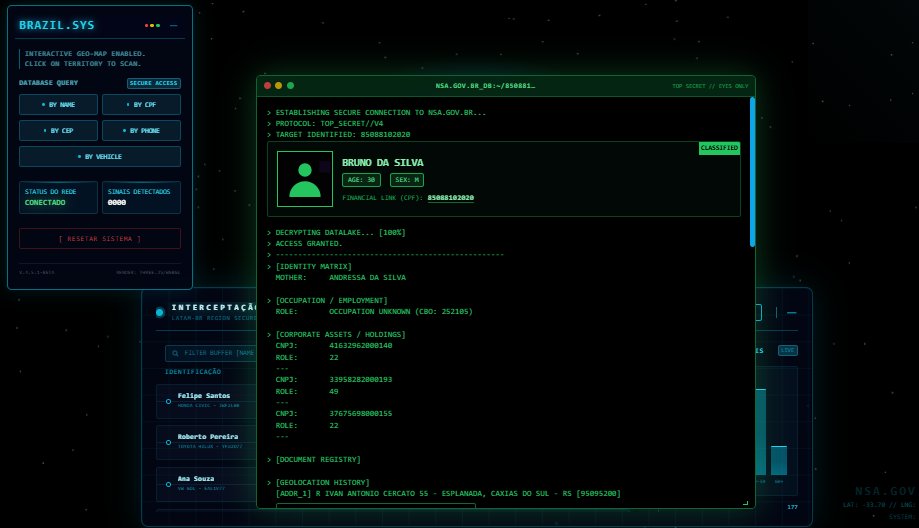Click the green dot in the terminal title bar
Screen dimensions: 919x528
coord(290,86)
